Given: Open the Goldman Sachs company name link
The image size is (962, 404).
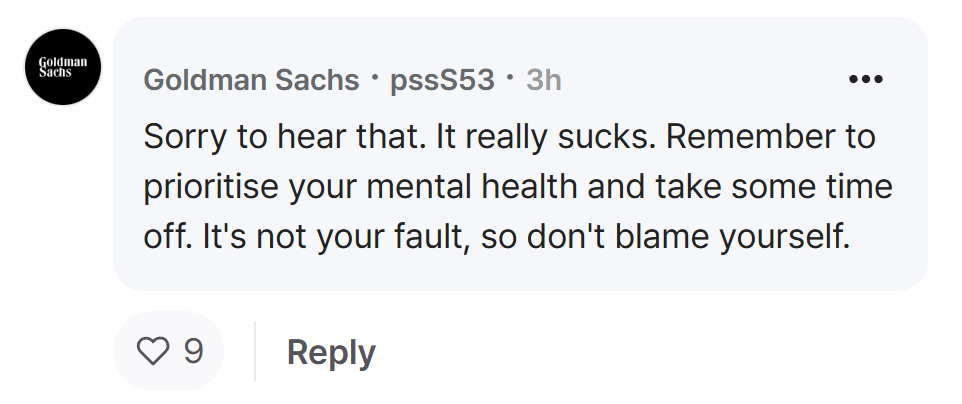Looking at the screenshot, I should pos(251,80).
